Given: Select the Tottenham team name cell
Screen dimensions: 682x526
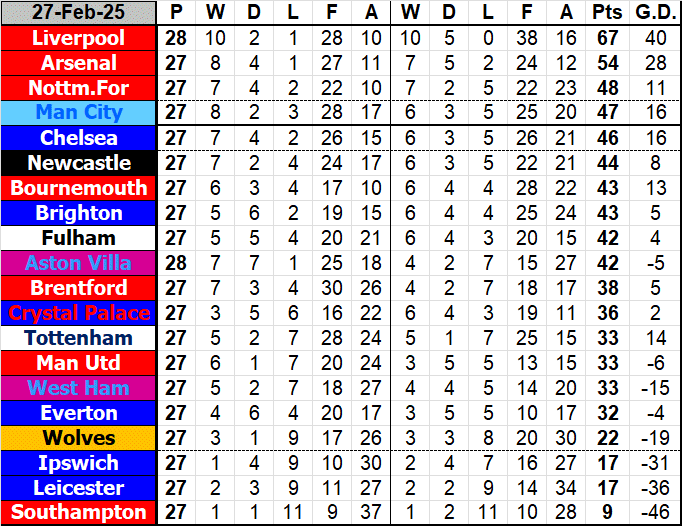Looking at the screenshot, I should point(79,338).
